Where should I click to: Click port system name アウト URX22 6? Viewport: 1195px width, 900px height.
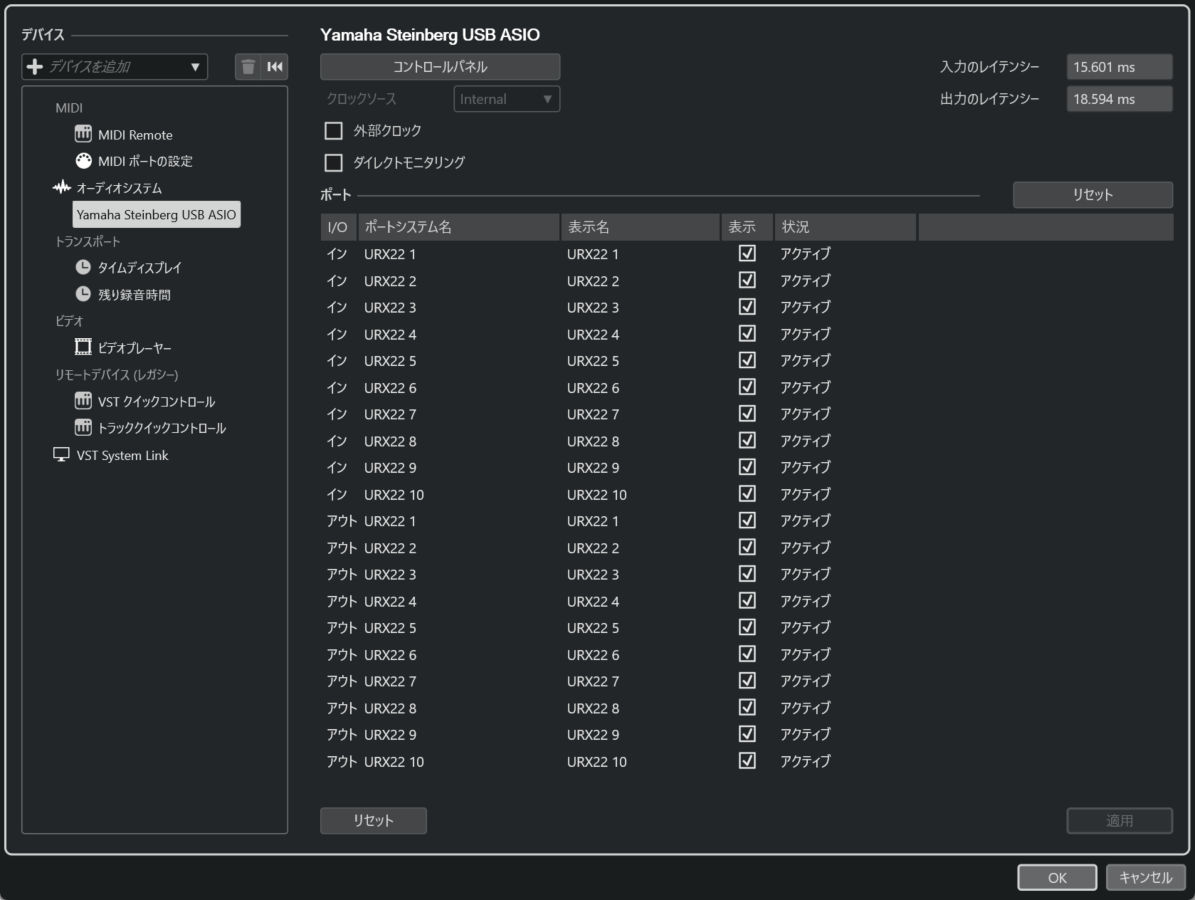390,655
